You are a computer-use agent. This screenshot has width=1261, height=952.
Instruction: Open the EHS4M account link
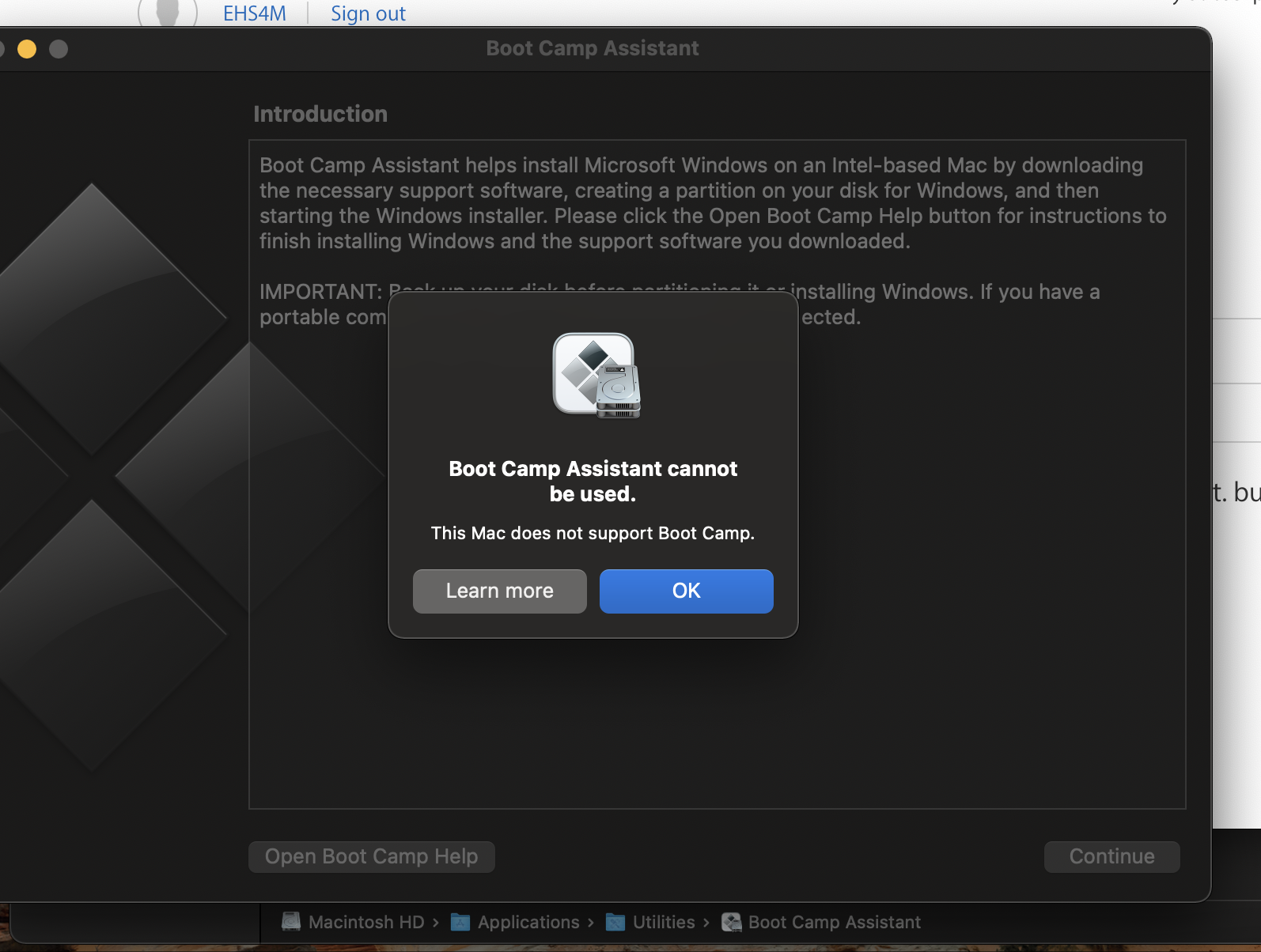(255, 13)
